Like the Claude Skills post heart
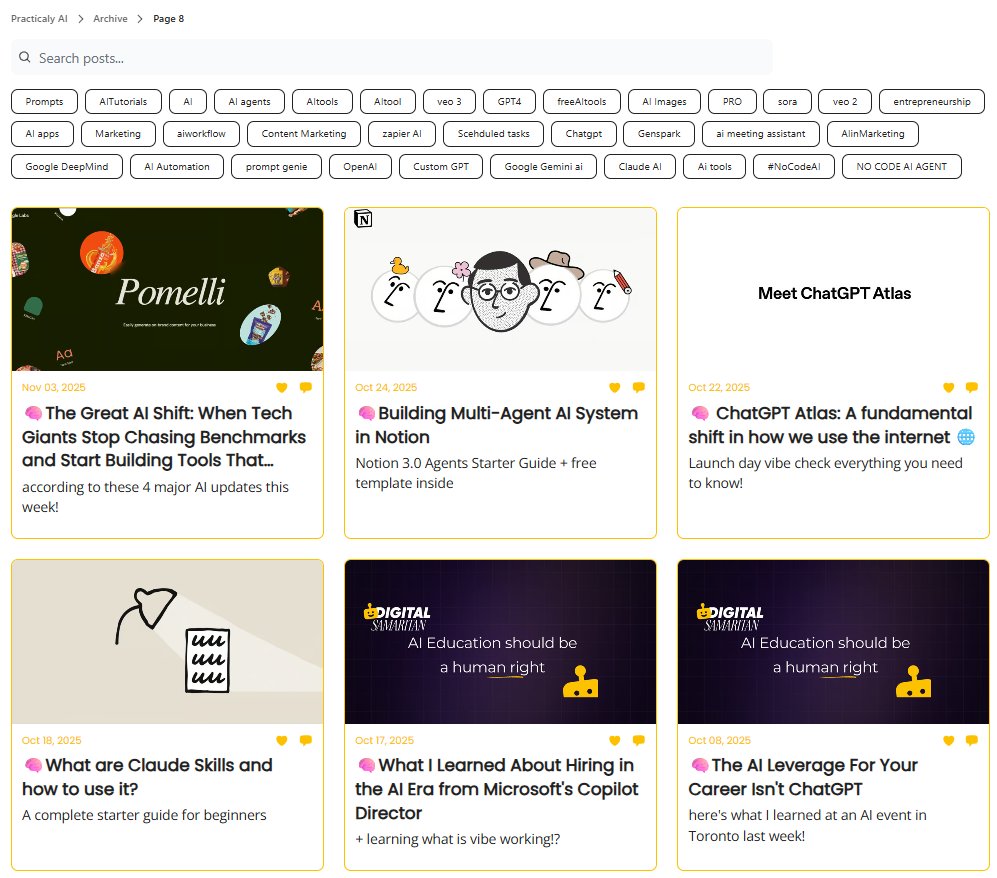Screen dimensions: 997x878 point(282,740)
